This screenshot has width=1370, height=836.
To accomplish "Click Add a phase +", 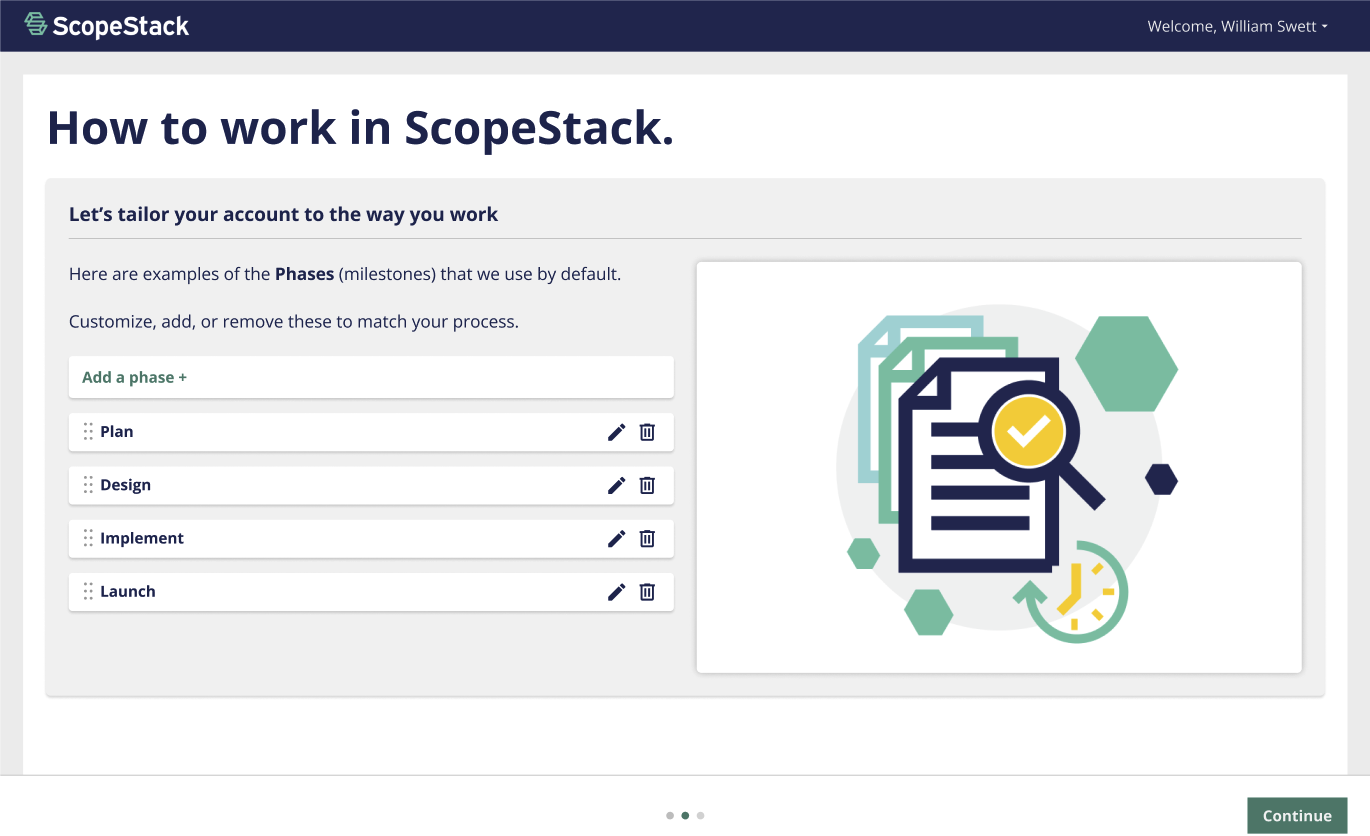I will click(x=371, y=377).
